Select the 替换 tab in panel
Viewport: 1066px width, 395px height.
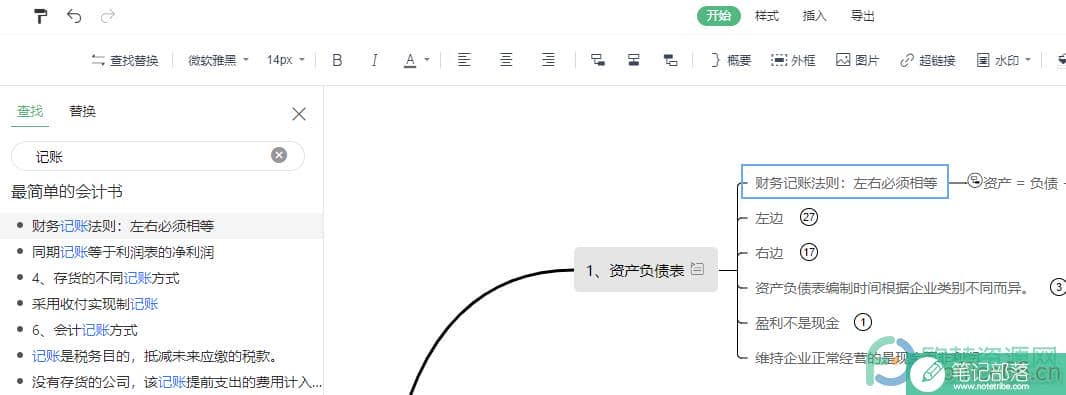pos(82,111)
